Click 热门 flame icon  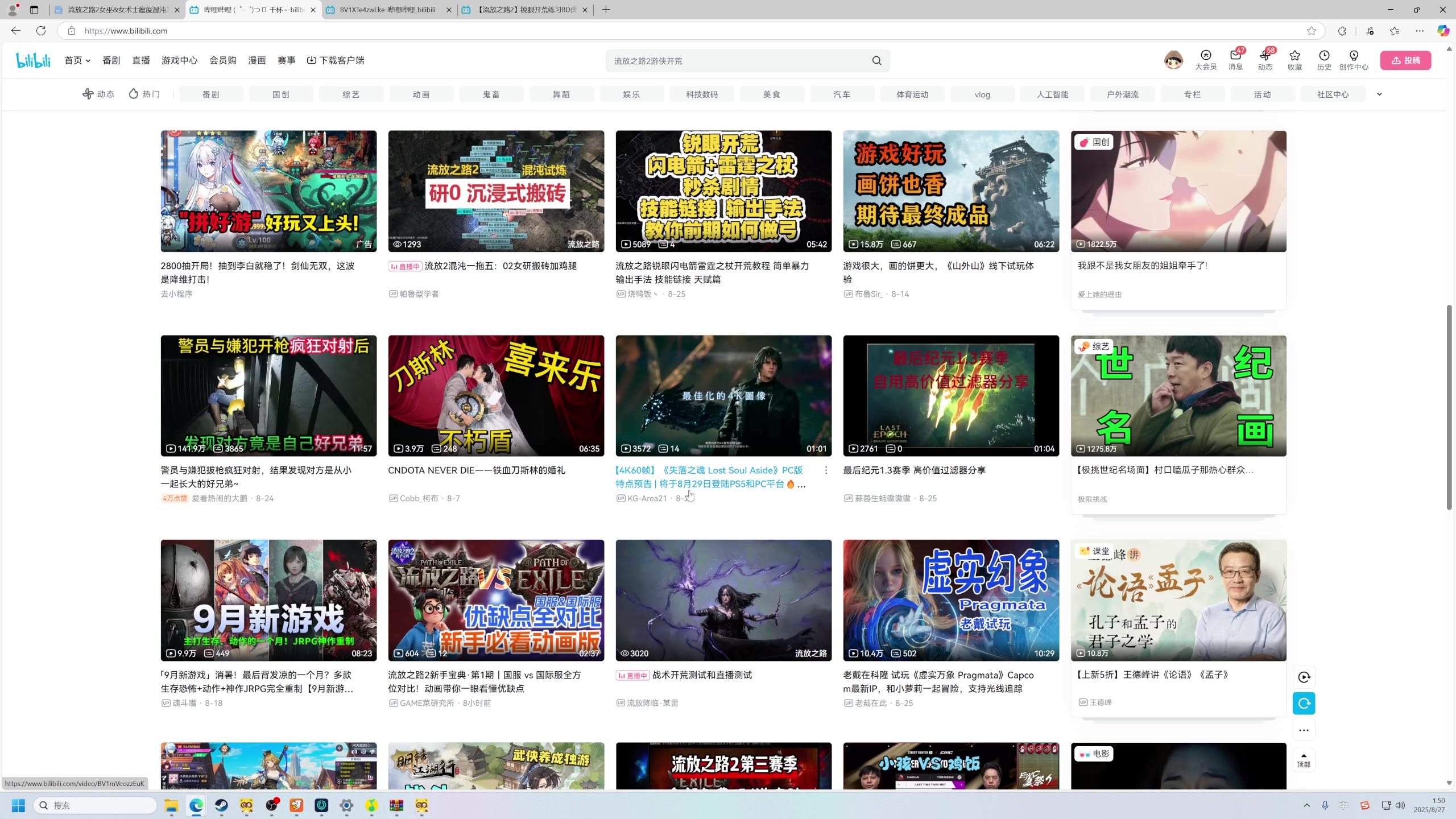coord(134,94)
